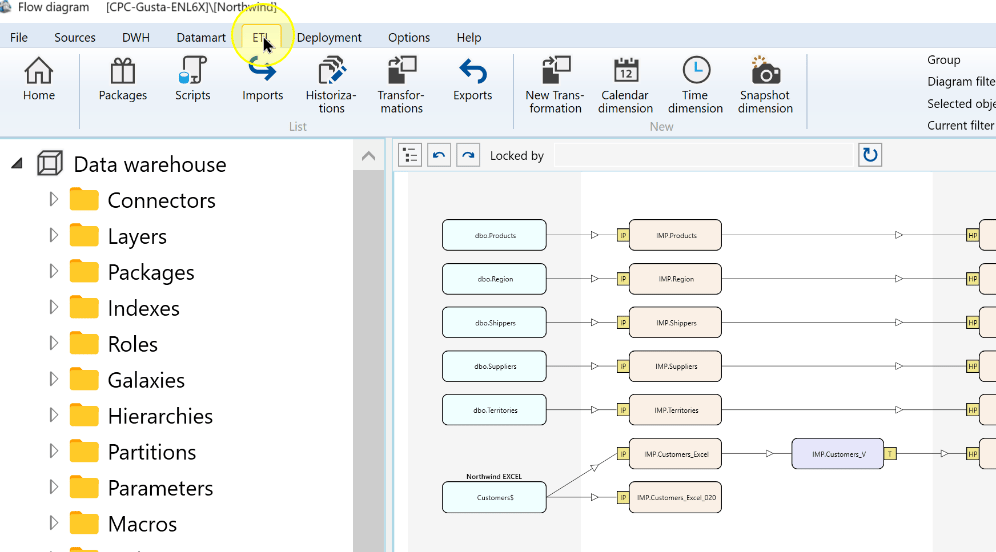The width and height of the screenshot is (996, 552).
Task: Create a new Snapshot dimension
Action: click(x=765, y=86)
